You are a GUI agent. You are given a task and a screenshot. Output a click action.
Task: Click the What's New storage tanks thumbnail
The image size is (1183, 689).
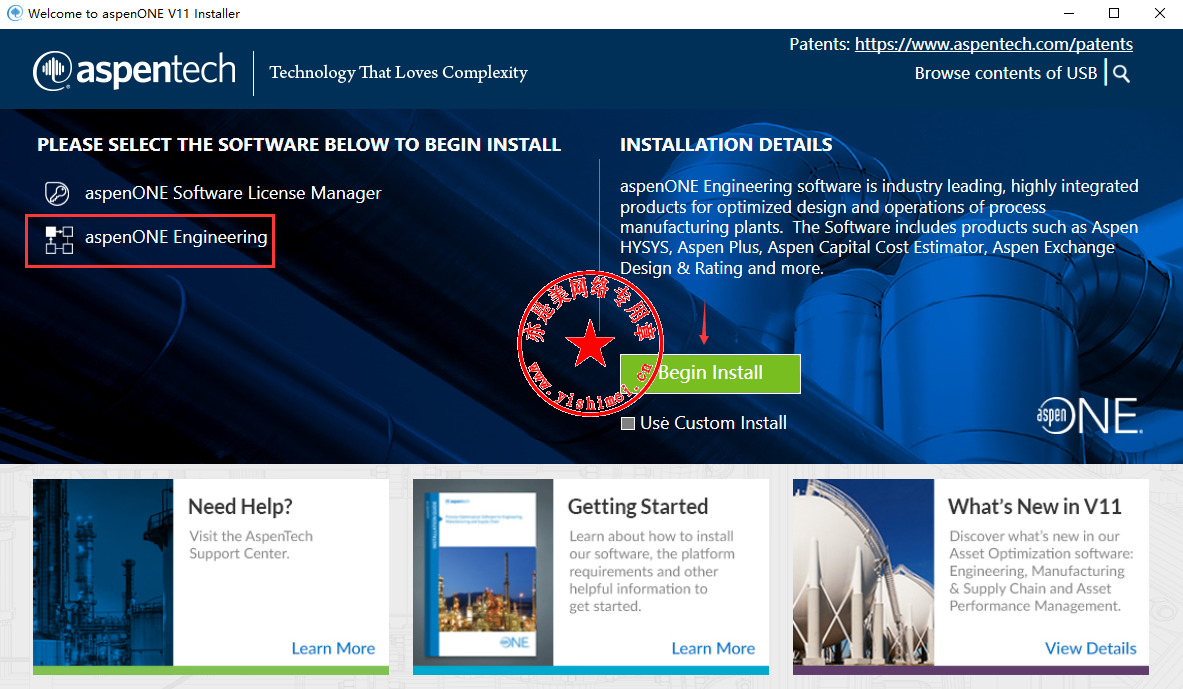(863, 572)
